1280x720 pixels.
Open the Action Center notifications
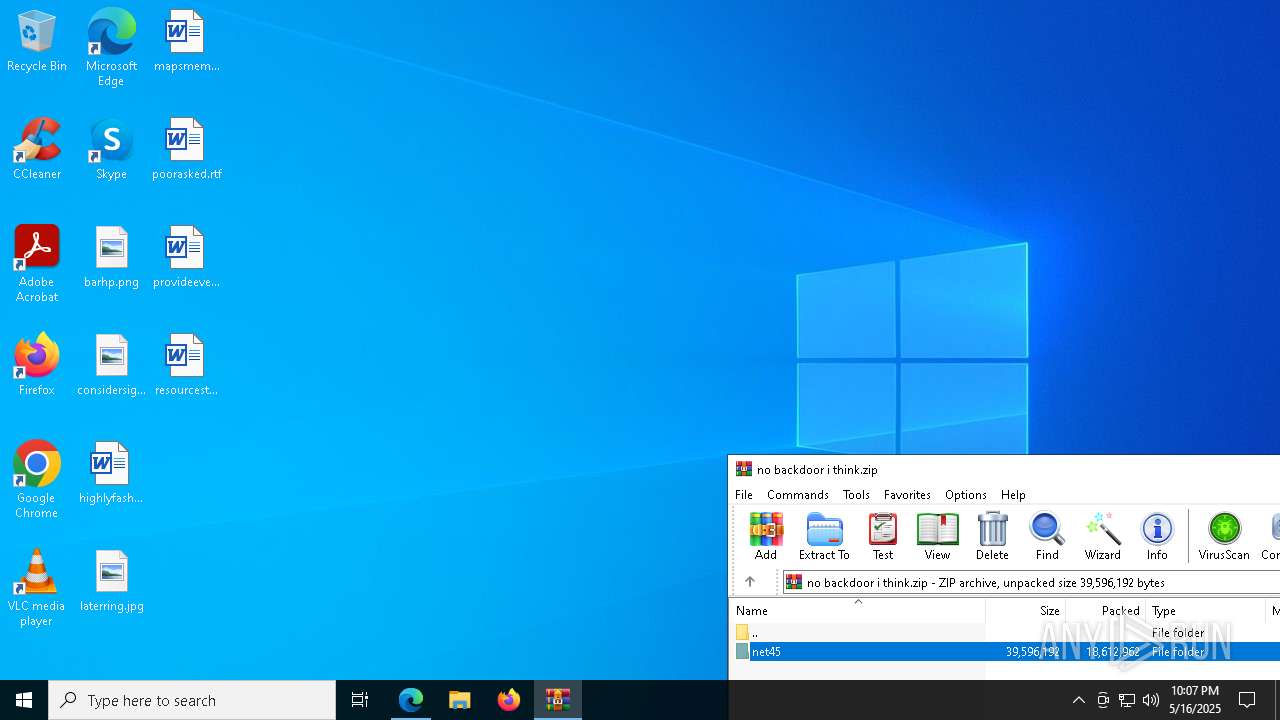[x=1248, y=700]
